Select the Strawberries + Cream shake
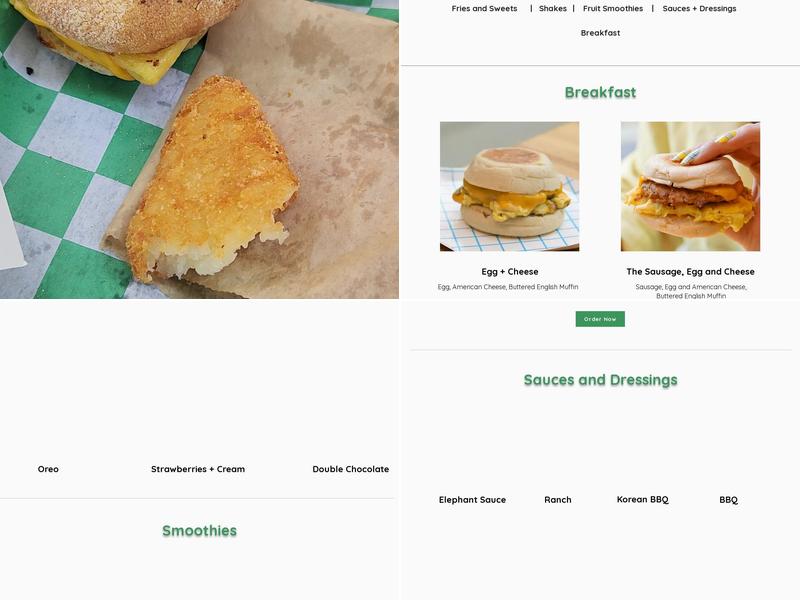Screen dimensions: 800x600 (197, 469)
